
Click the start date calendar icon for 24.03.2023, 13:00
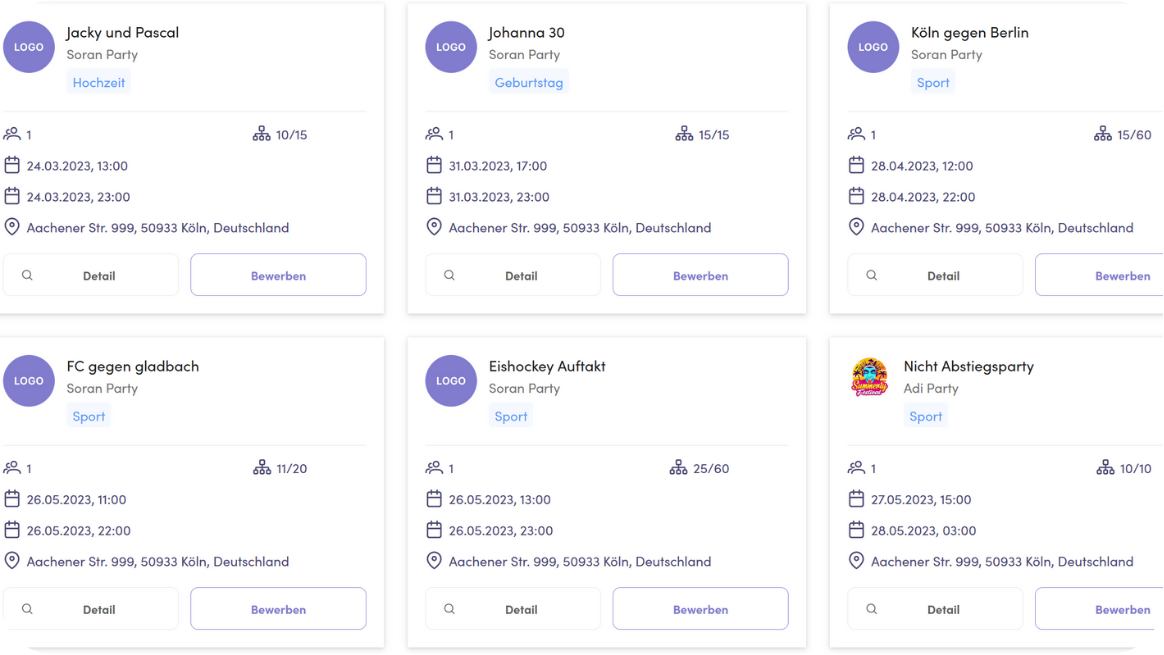pos(12,165)
